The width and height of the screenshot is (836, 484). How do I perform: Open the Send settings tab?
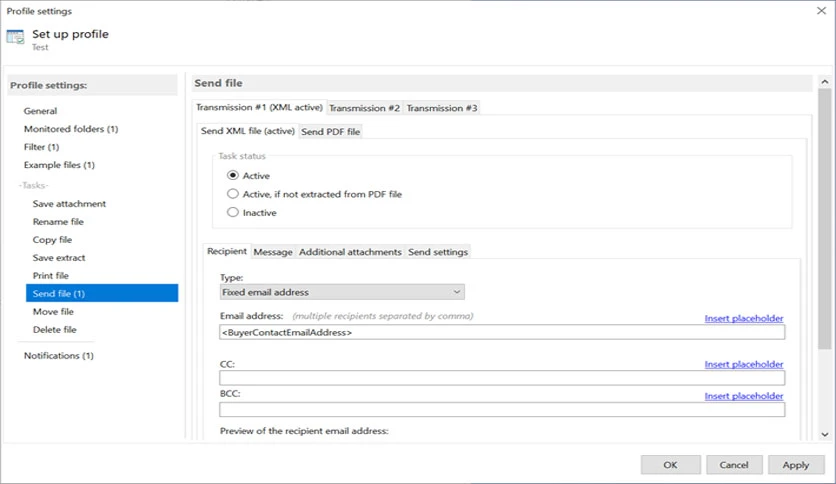pyautogui.click(x=438, y=252)
